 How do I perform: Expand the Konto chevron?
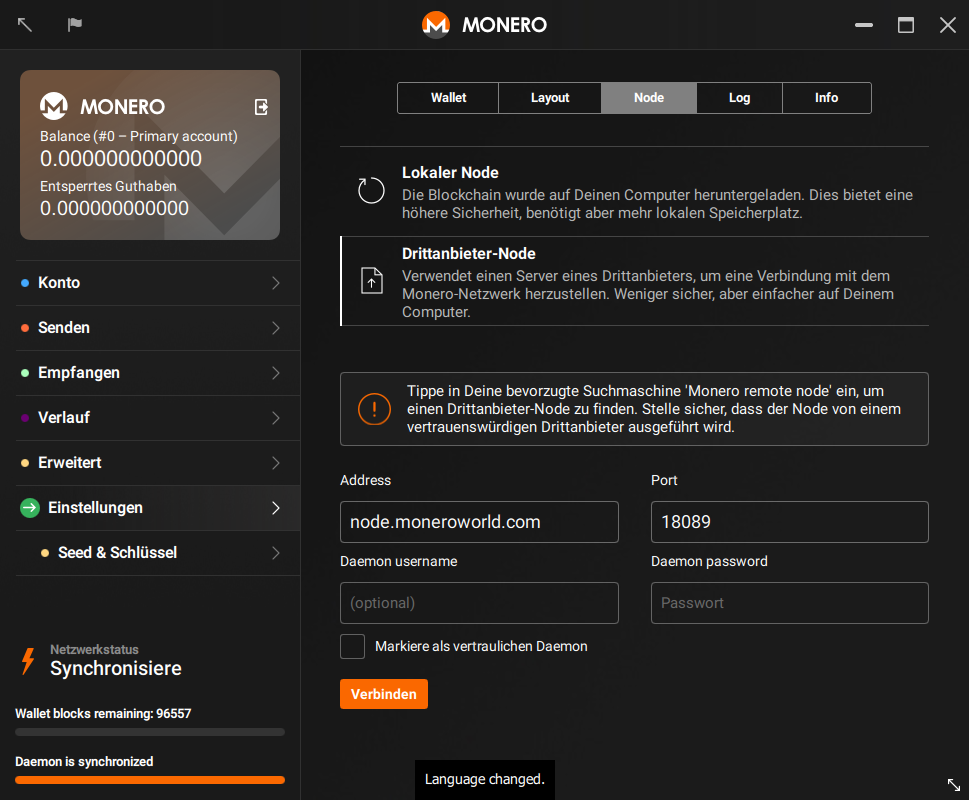276,283
